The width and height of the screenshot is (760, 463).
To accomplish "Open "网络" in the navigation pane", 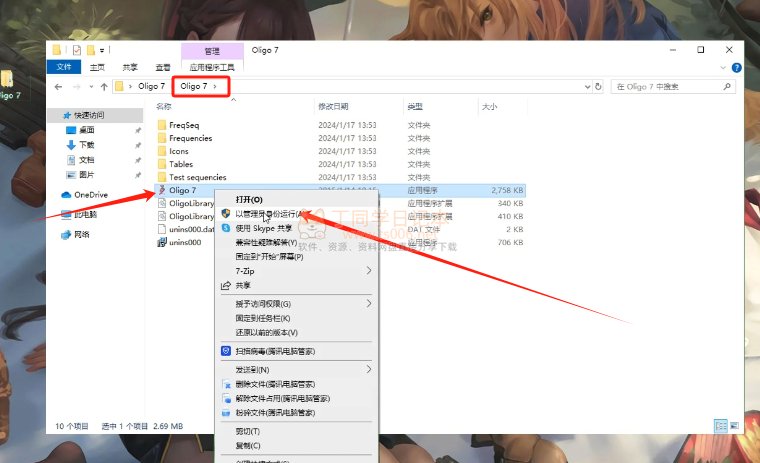I will pyautogui.click(x=81, y=235).
